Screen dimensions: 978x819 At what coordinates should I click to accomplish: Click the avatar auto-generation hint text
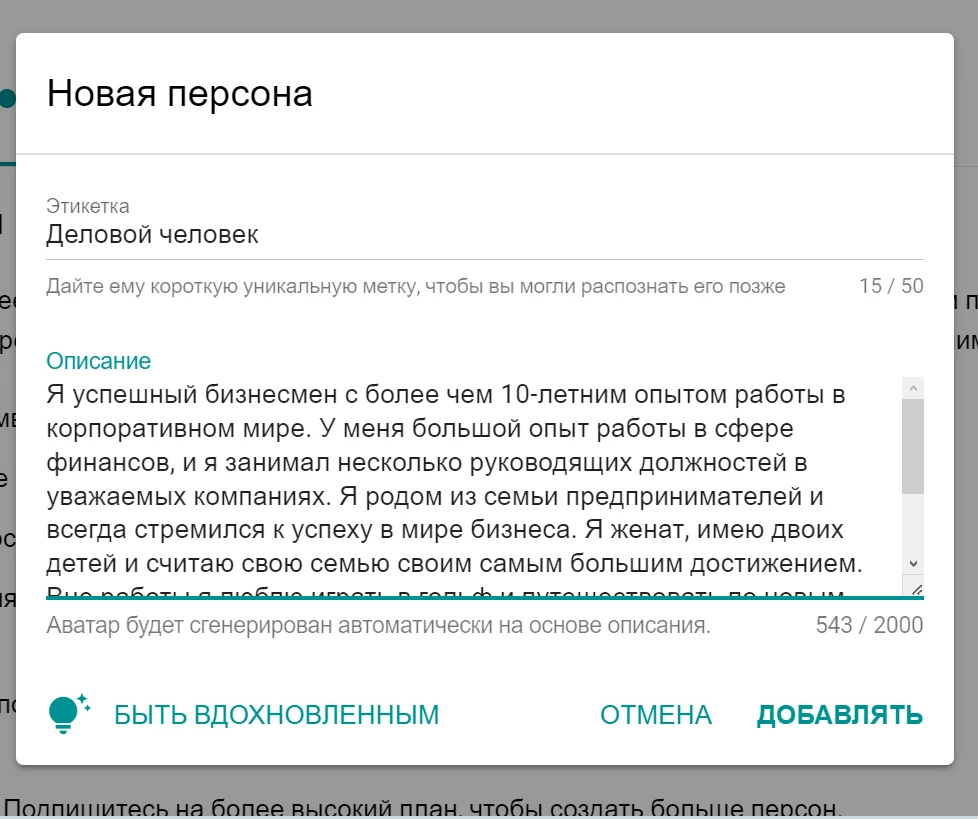coord(379,625)
